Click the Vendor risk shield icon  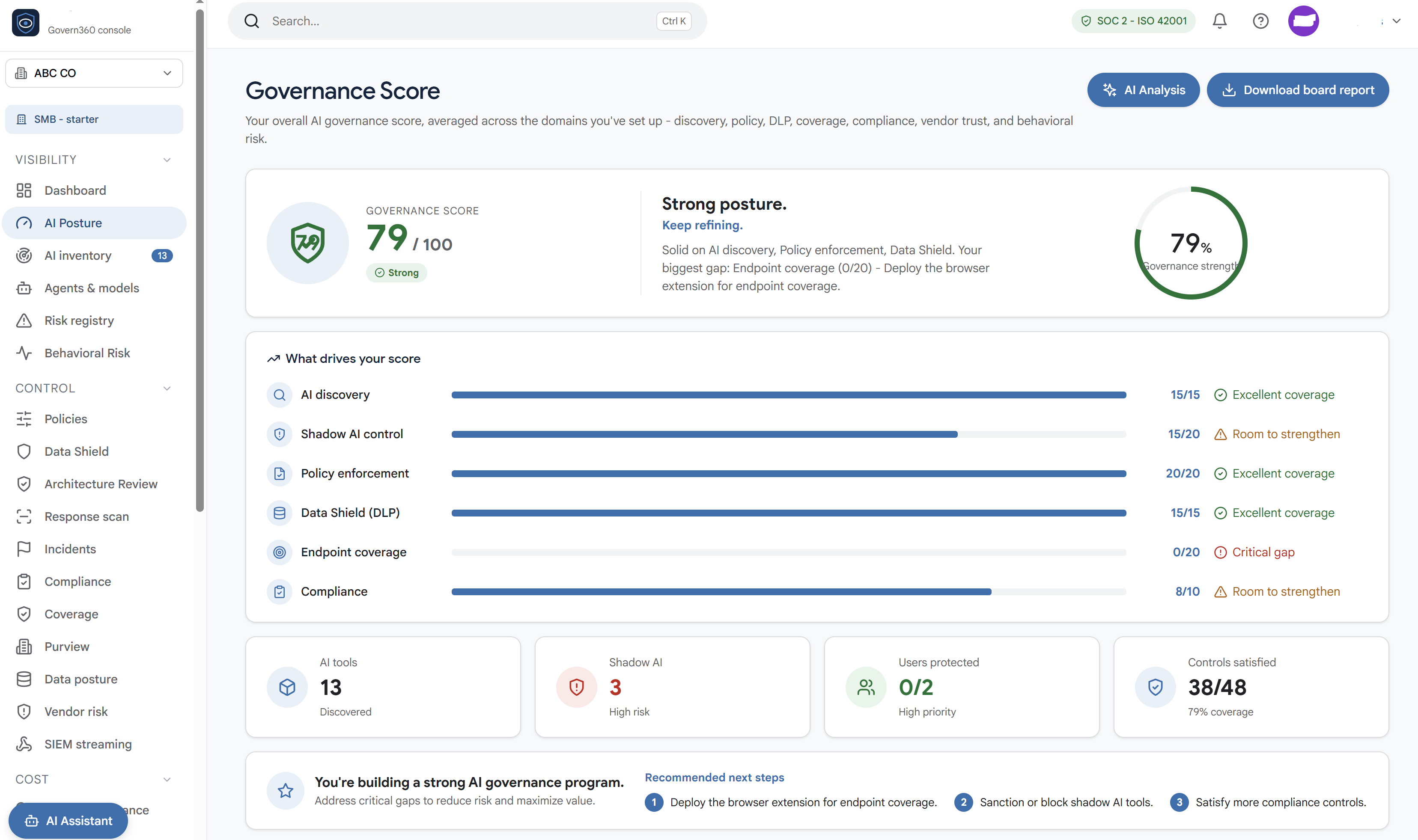click(24, 712)
